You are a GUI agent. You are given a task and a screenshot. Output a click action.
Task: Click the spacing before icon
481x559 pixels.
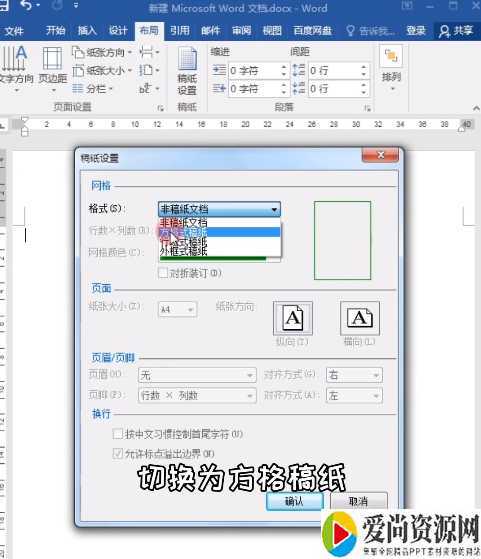[x=299, y=70]
